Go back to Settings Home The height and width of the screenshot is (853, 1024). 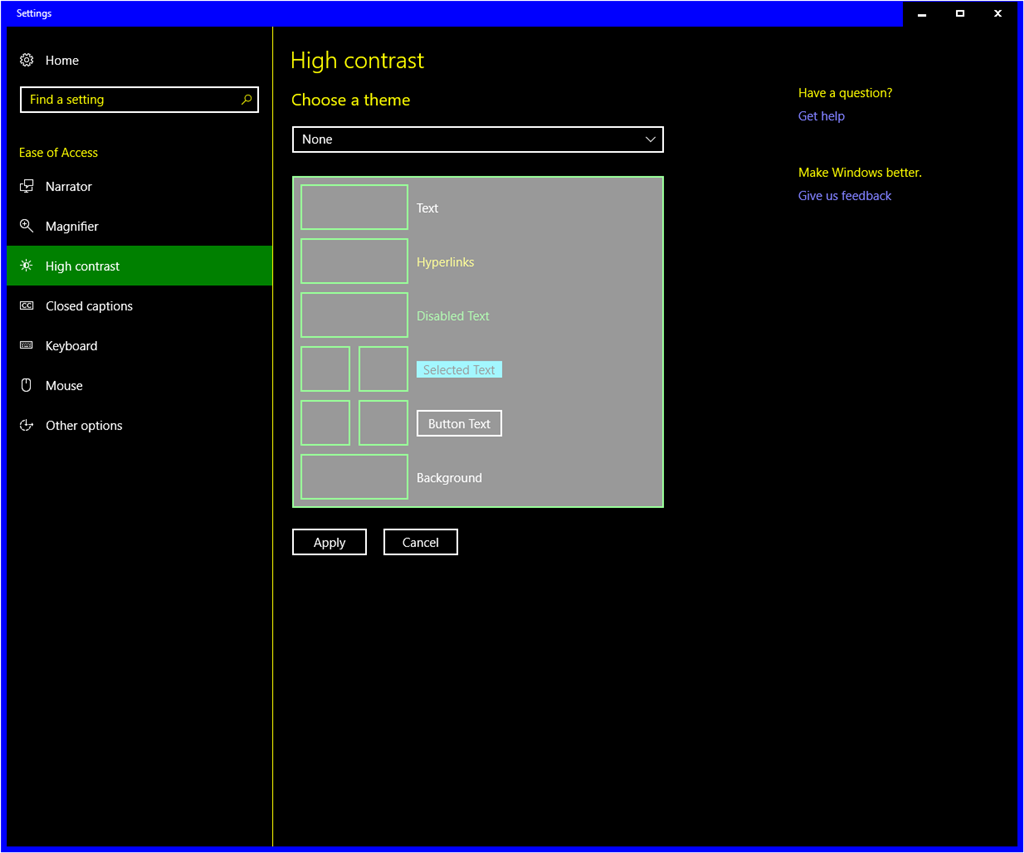[139, 60]
